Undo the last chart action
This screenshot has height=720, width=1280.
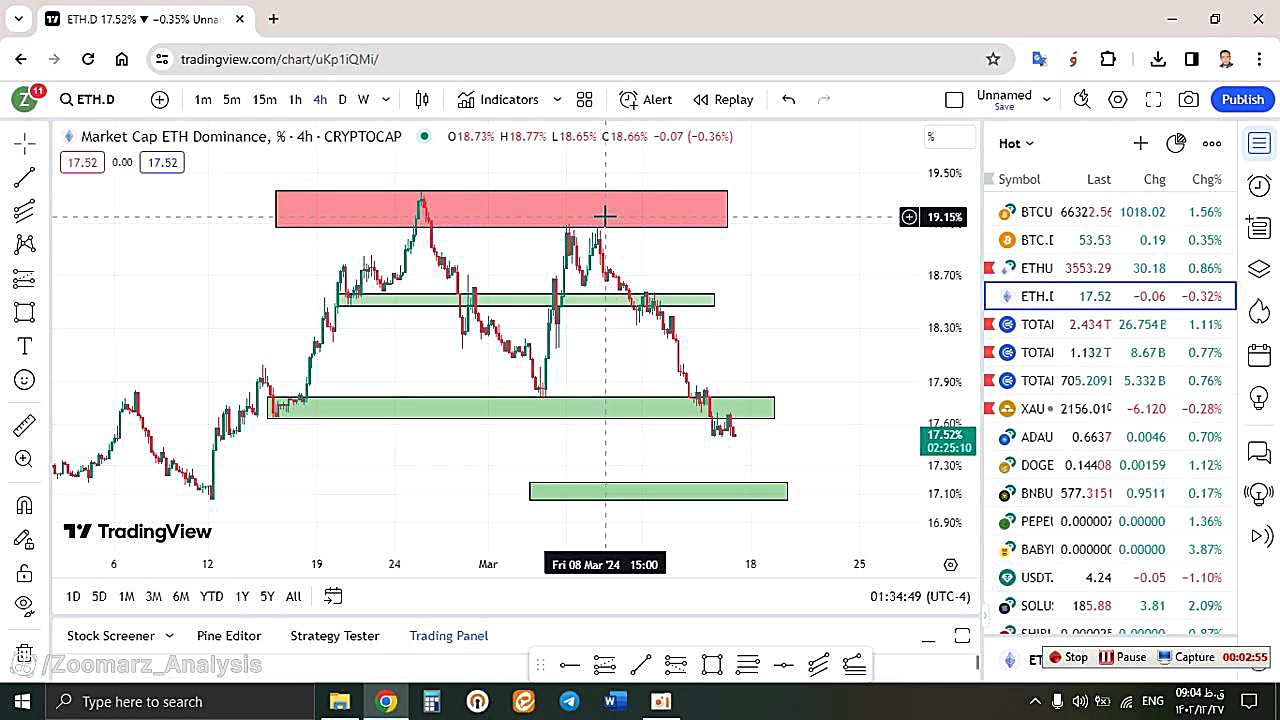click(x=788, y=99)
